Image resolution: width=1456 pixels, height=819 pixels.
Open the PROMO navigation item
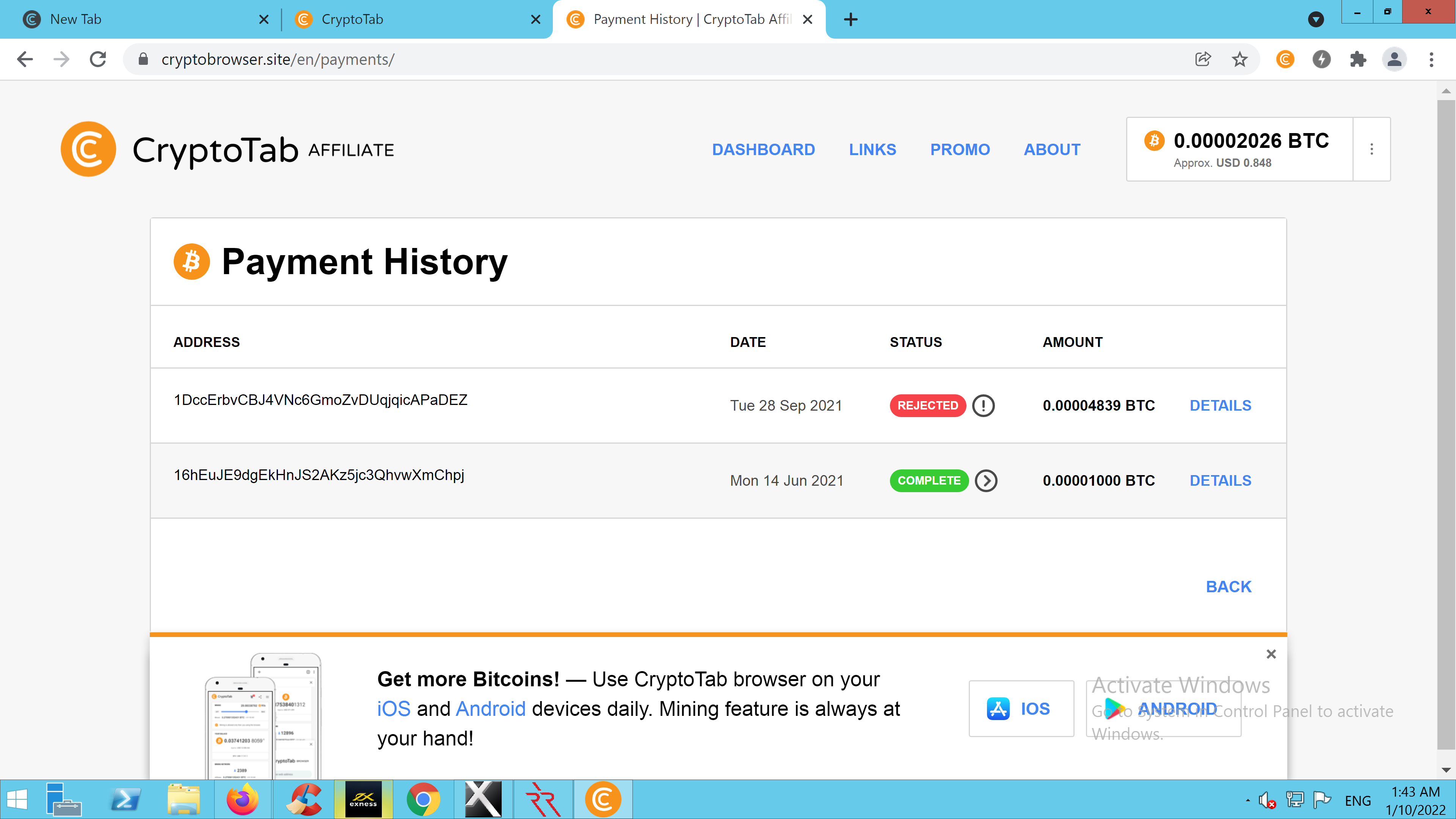click(x=960, y=150)
